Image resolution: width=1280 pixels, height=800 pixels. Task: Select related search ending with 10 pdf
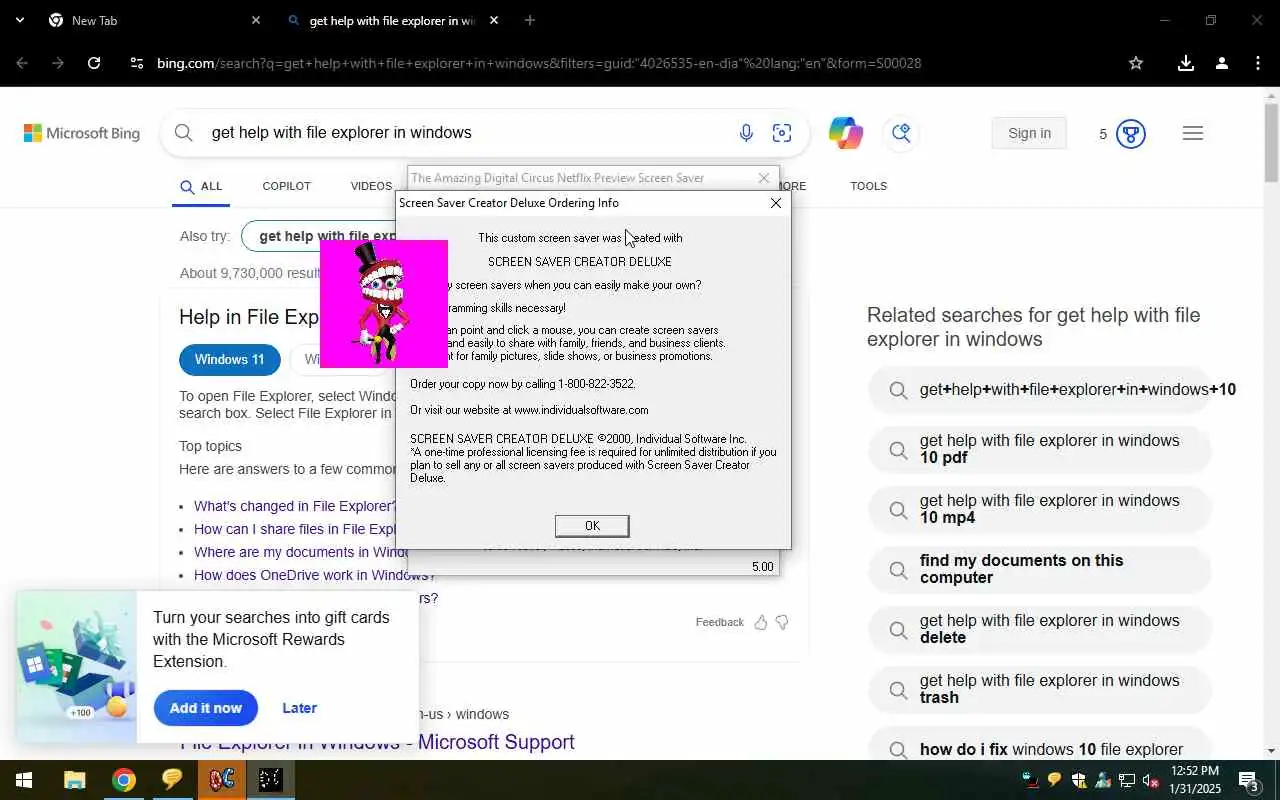[x=1040, y=449]
